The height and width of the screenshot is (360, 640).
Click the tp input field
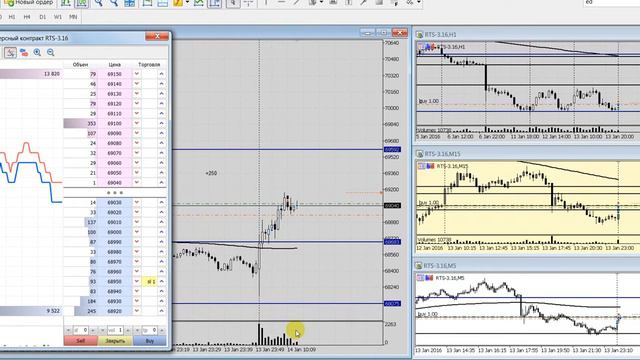(150, 330)
